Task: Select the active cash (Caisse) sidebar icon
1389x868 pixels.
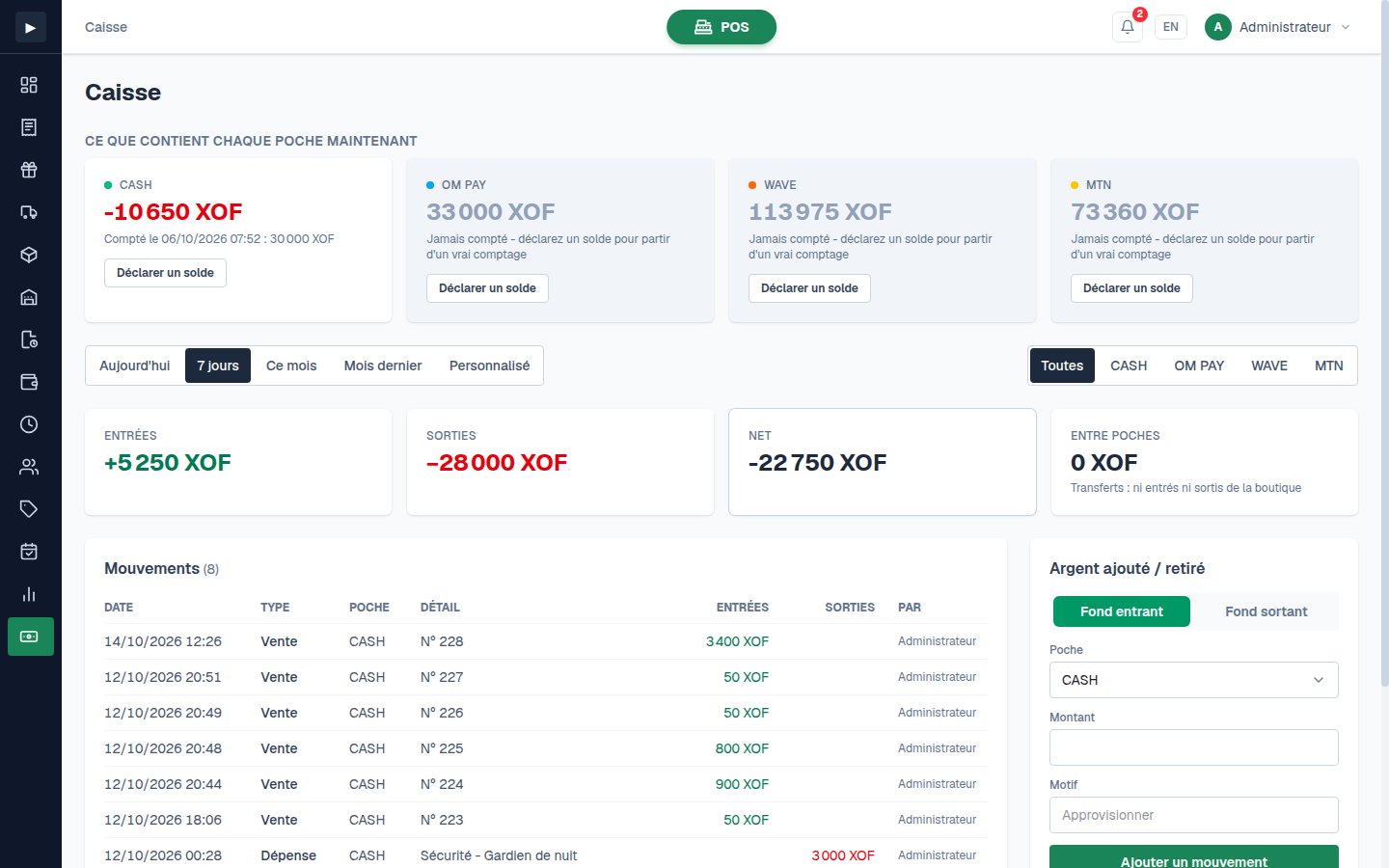Action: pyautogui.click(x=31, y=637)
